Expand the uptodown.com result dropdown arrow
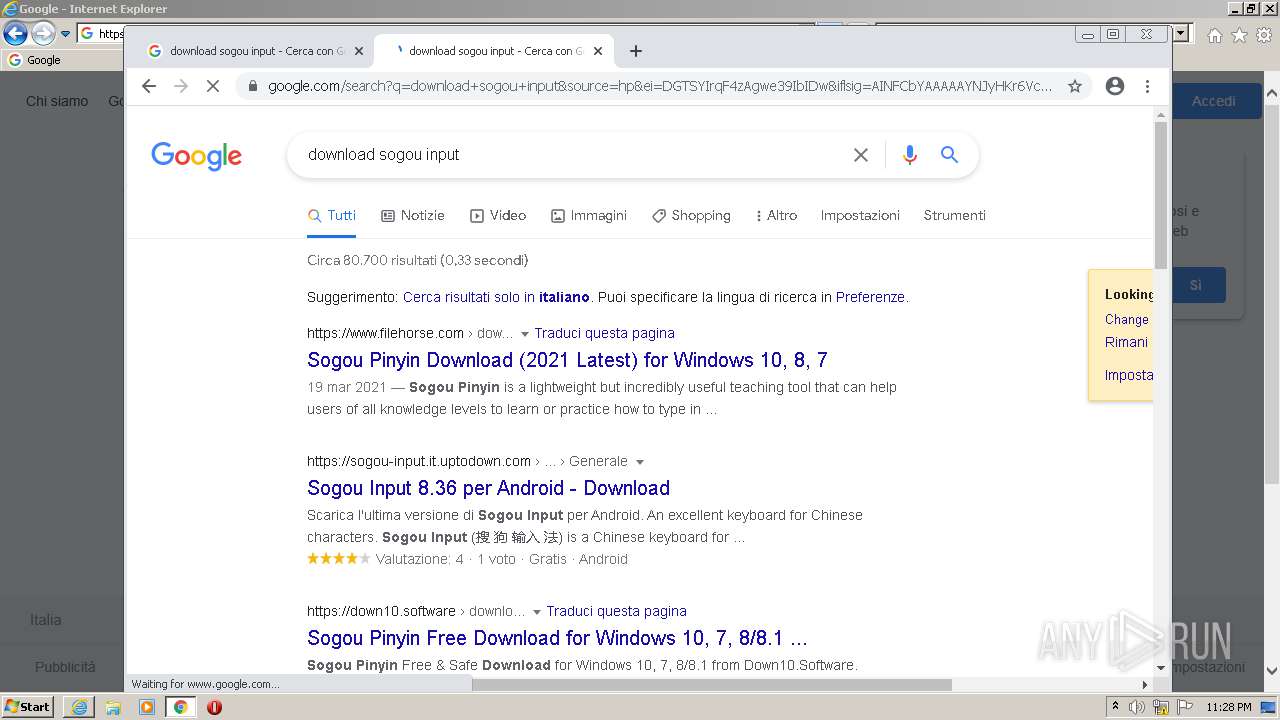This screenshot has height=720, width=1280. (x=640, y=462)
